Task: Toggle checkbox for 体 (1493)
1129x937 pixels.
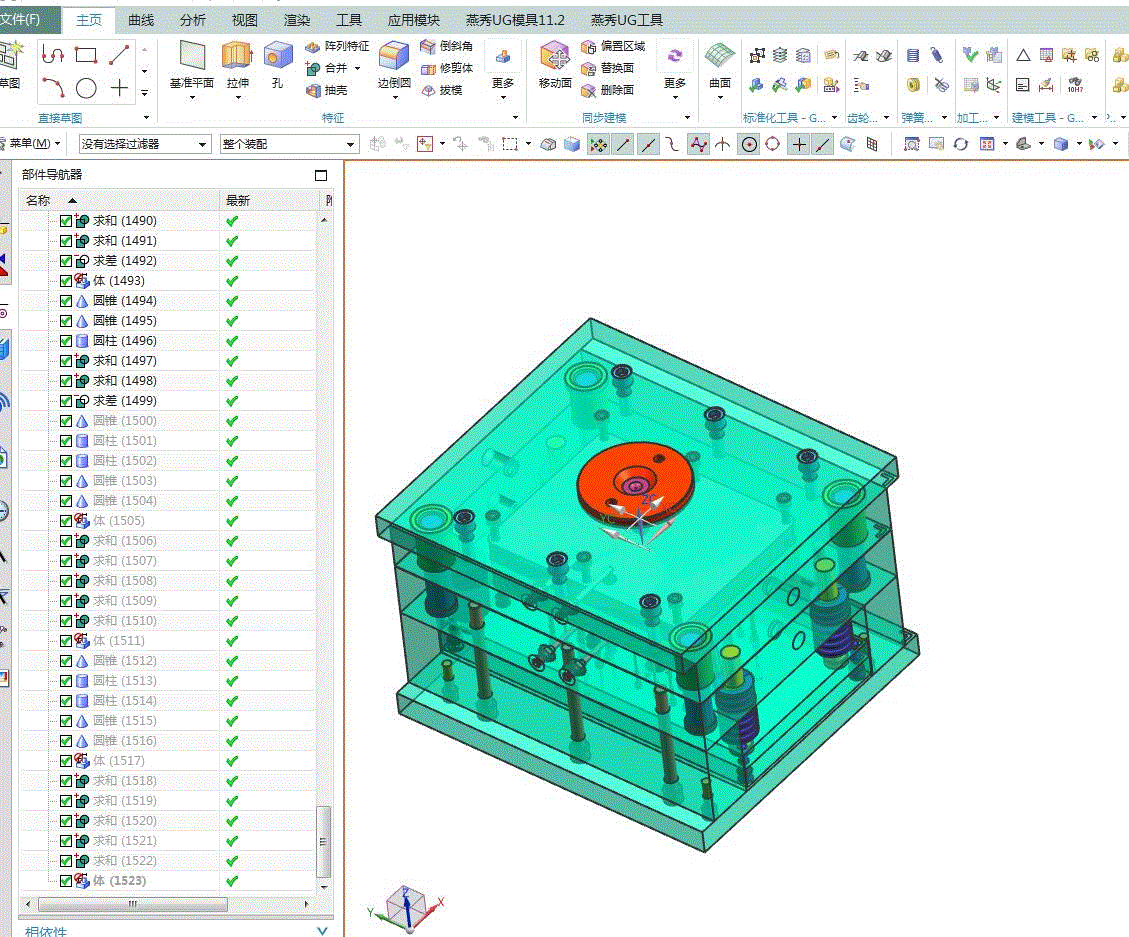Action: [66, 281]
